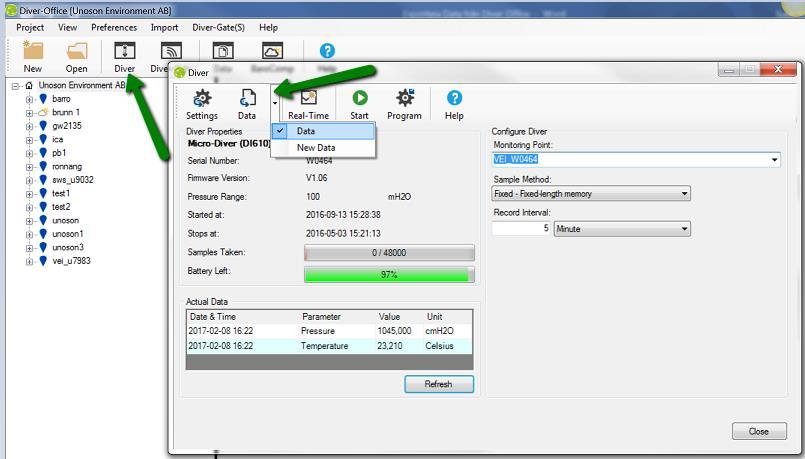
Task: Expand the gw2135 tree node
Action: tap(29, 126)
